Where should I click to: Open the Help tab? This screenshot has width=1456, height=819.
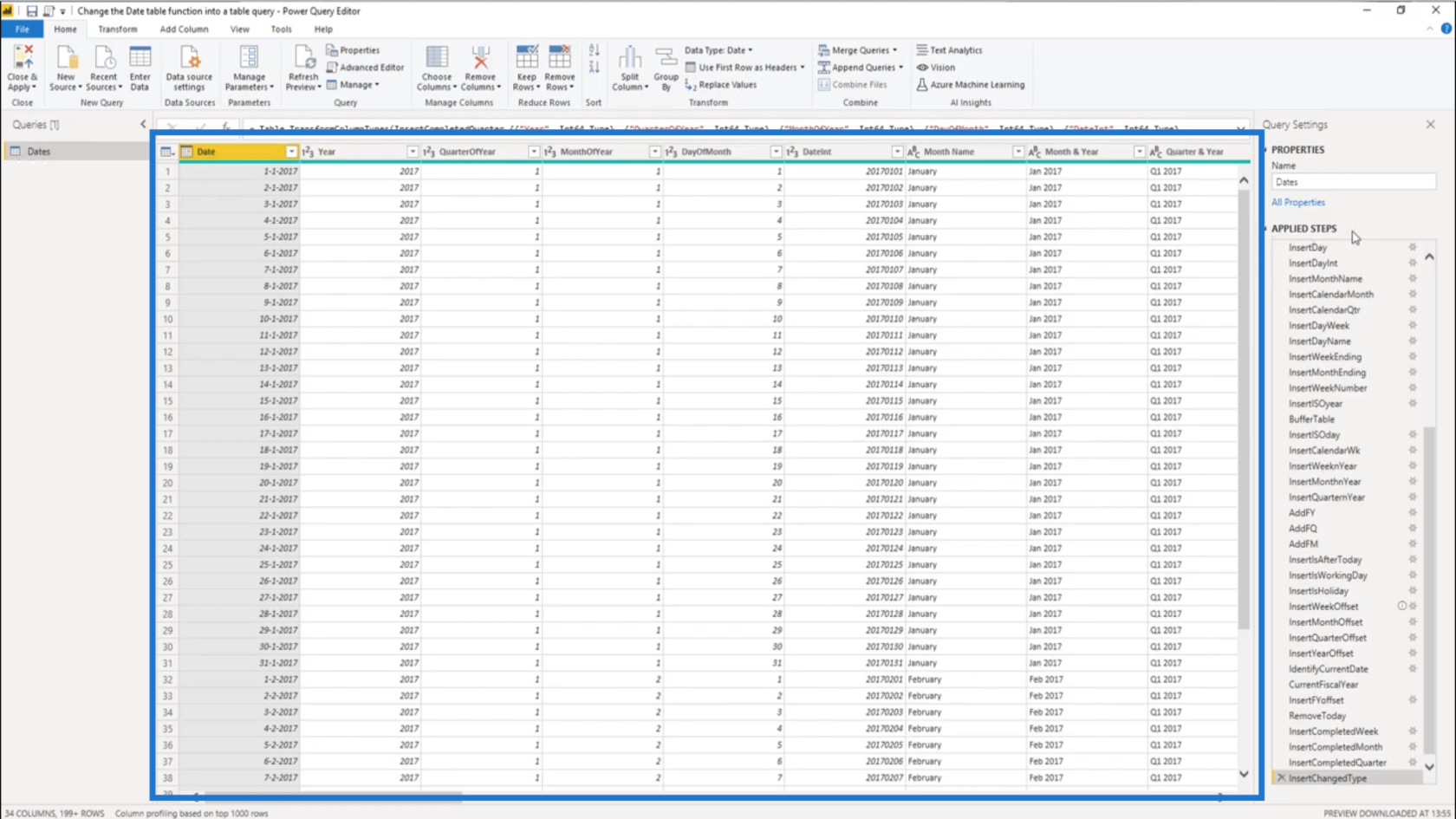[323, 29]
